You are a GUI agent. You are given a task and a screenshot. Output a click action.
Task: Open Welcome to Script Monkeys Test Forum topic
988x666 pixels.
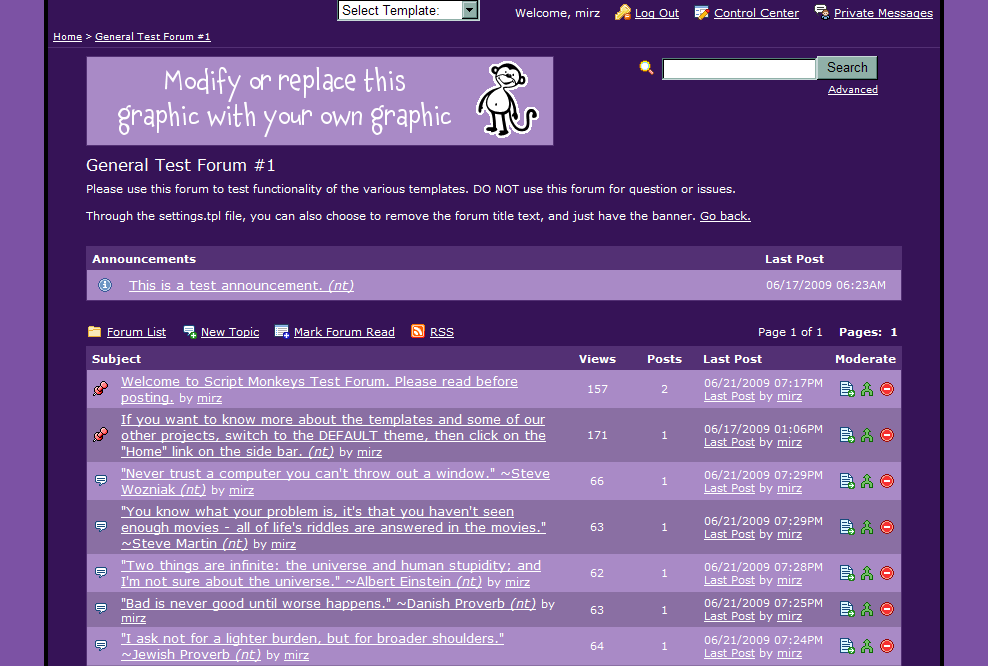click(x=319, y=389)
